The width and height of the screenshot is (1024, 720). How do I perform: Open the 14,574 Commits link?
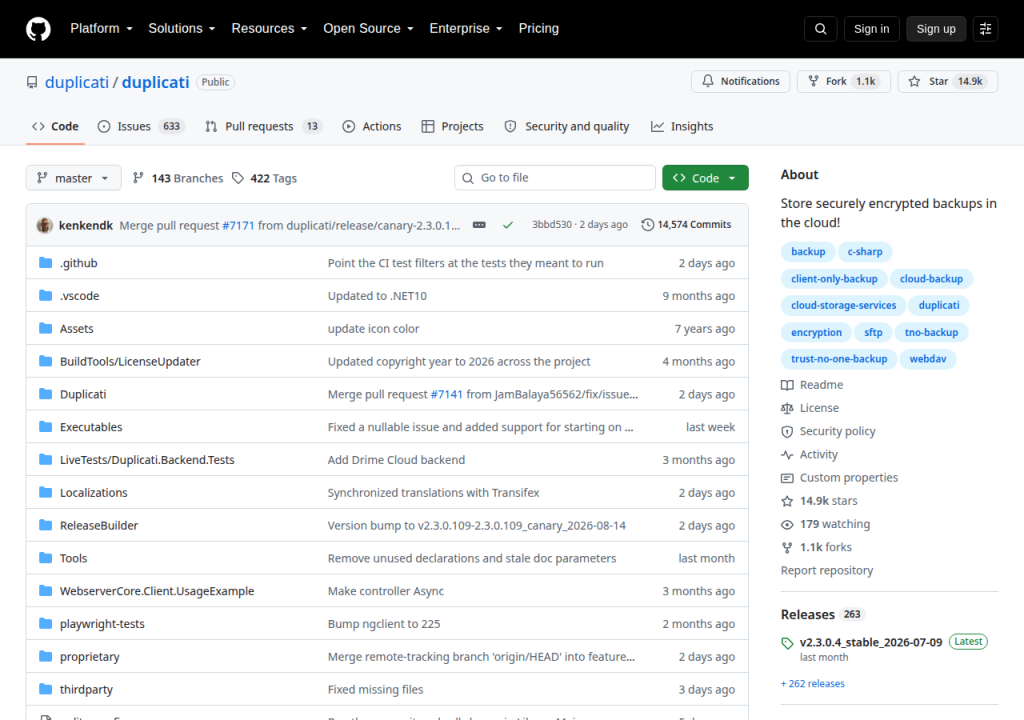tap(686, 225)
